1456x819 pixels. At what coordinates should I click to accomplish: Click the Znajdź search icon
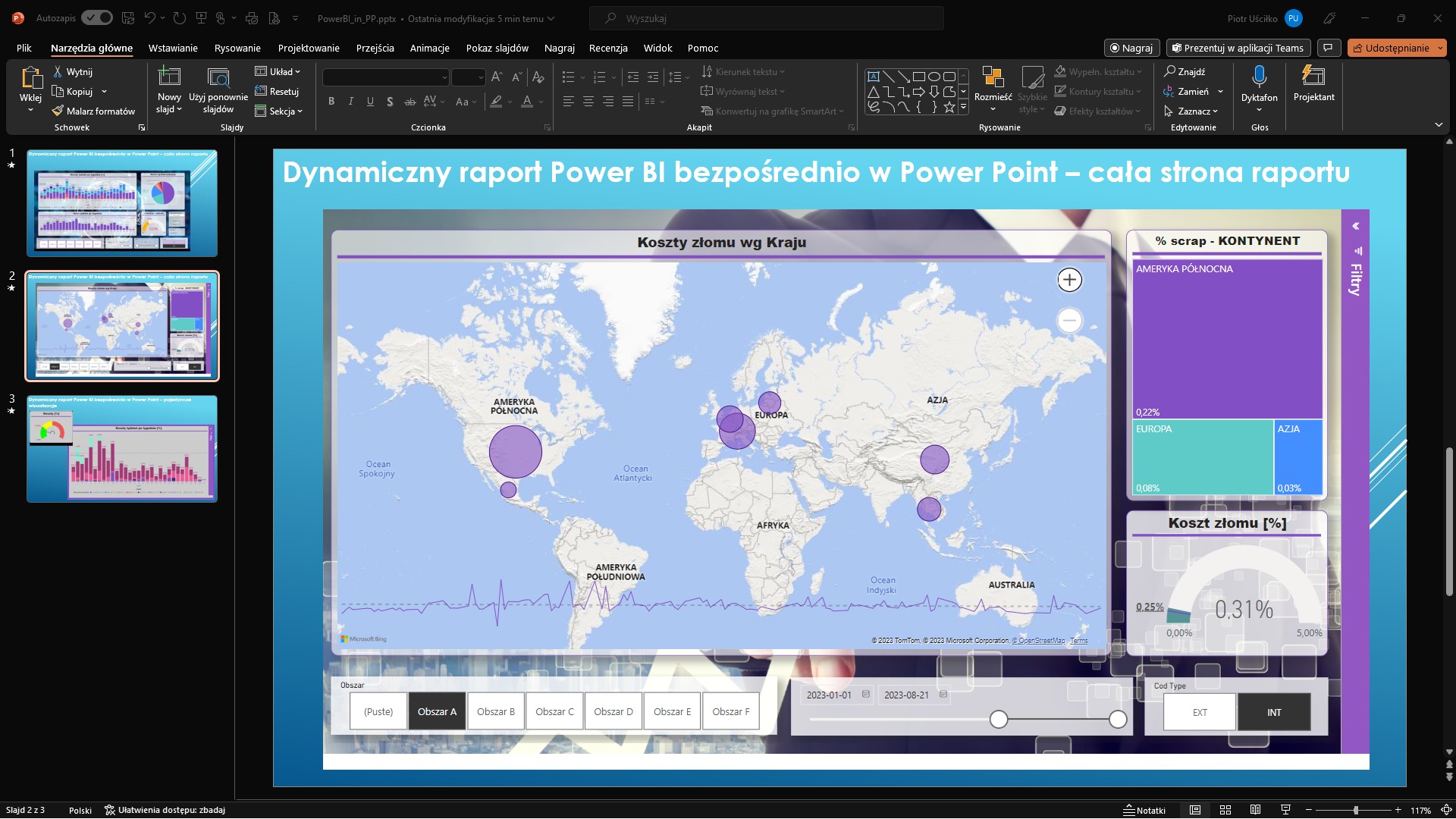(1170, 71)
